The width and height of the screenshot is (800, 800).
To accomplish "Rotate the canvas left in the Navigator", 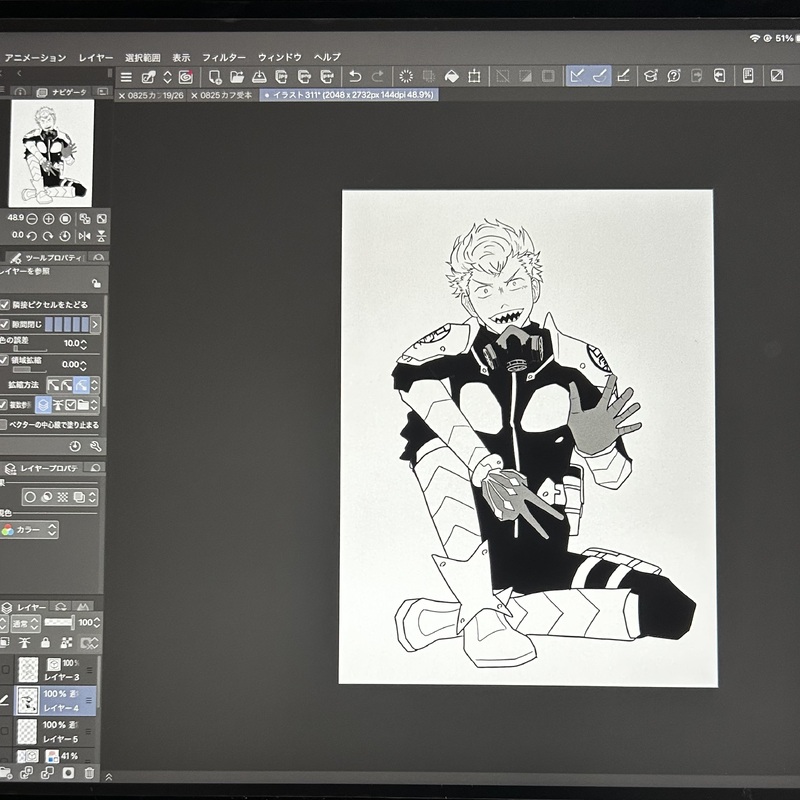I will [32, 236].
